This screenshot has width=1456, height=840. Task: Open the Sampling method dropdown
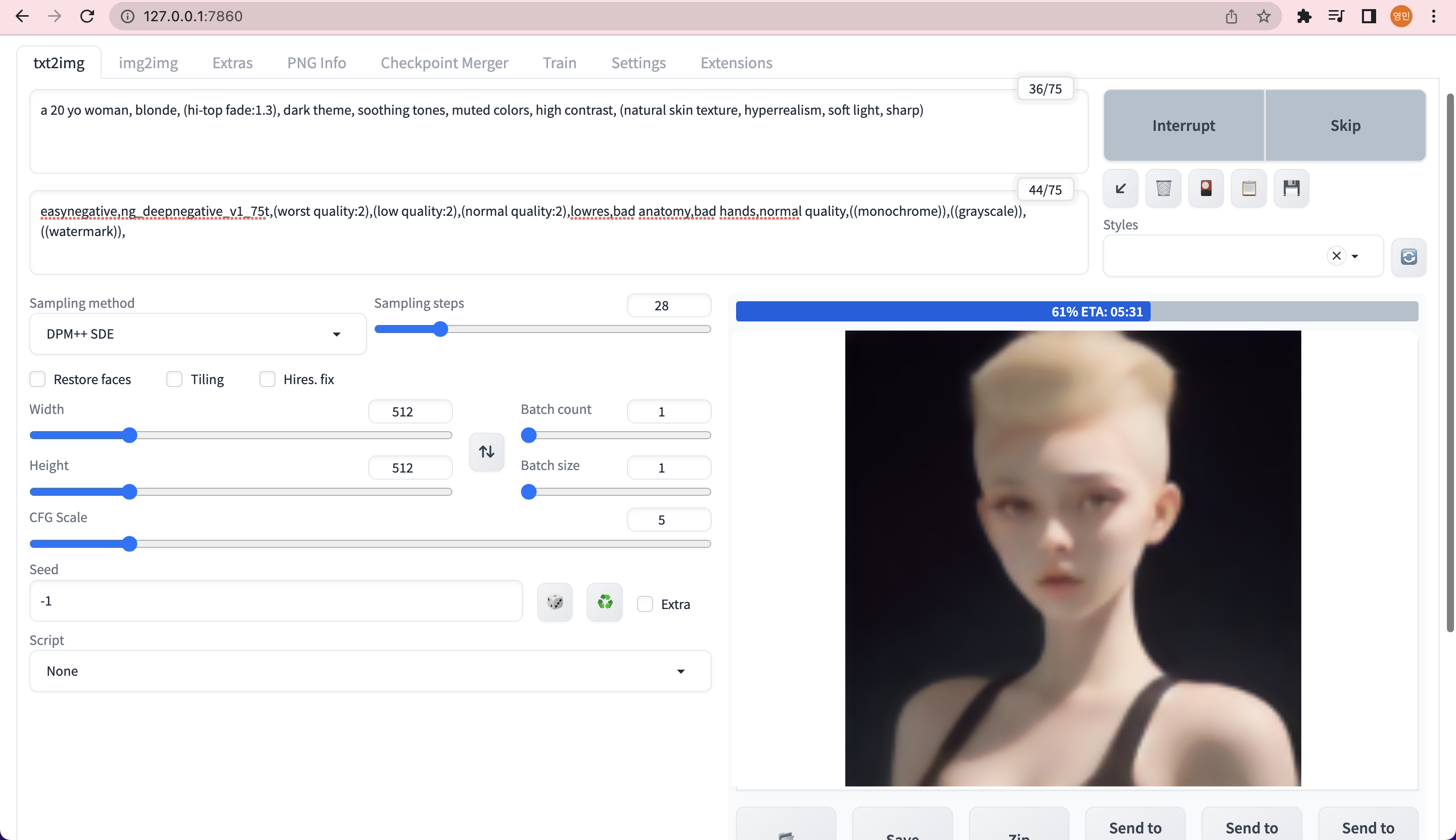(197, 334)
